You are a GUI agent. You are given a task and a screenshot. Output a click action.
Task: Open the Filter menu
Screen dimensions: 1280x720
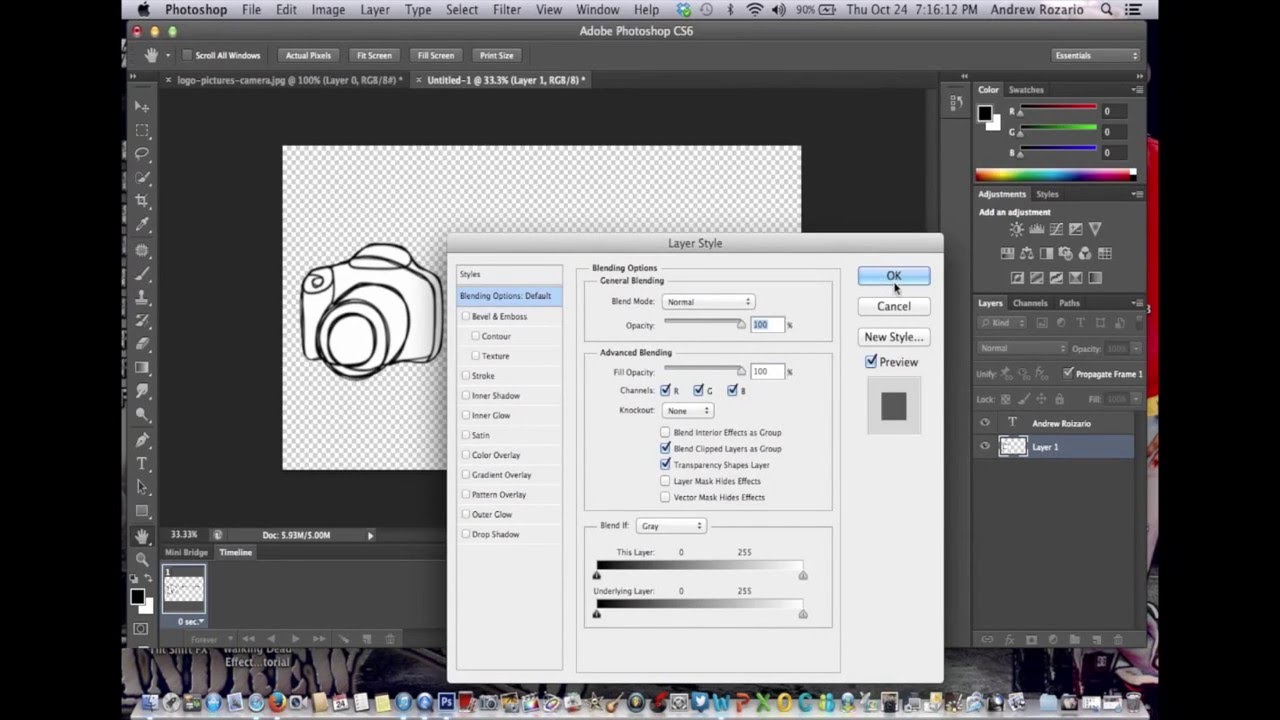[x=506, y=10]
